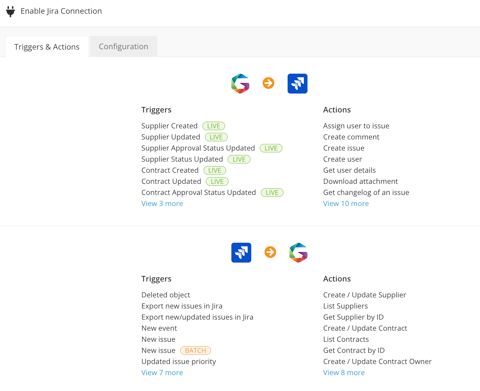Click the LIVE badge next to Contract Updated
Viewport: 480px width, 391px height.
[x=217, y=181]
